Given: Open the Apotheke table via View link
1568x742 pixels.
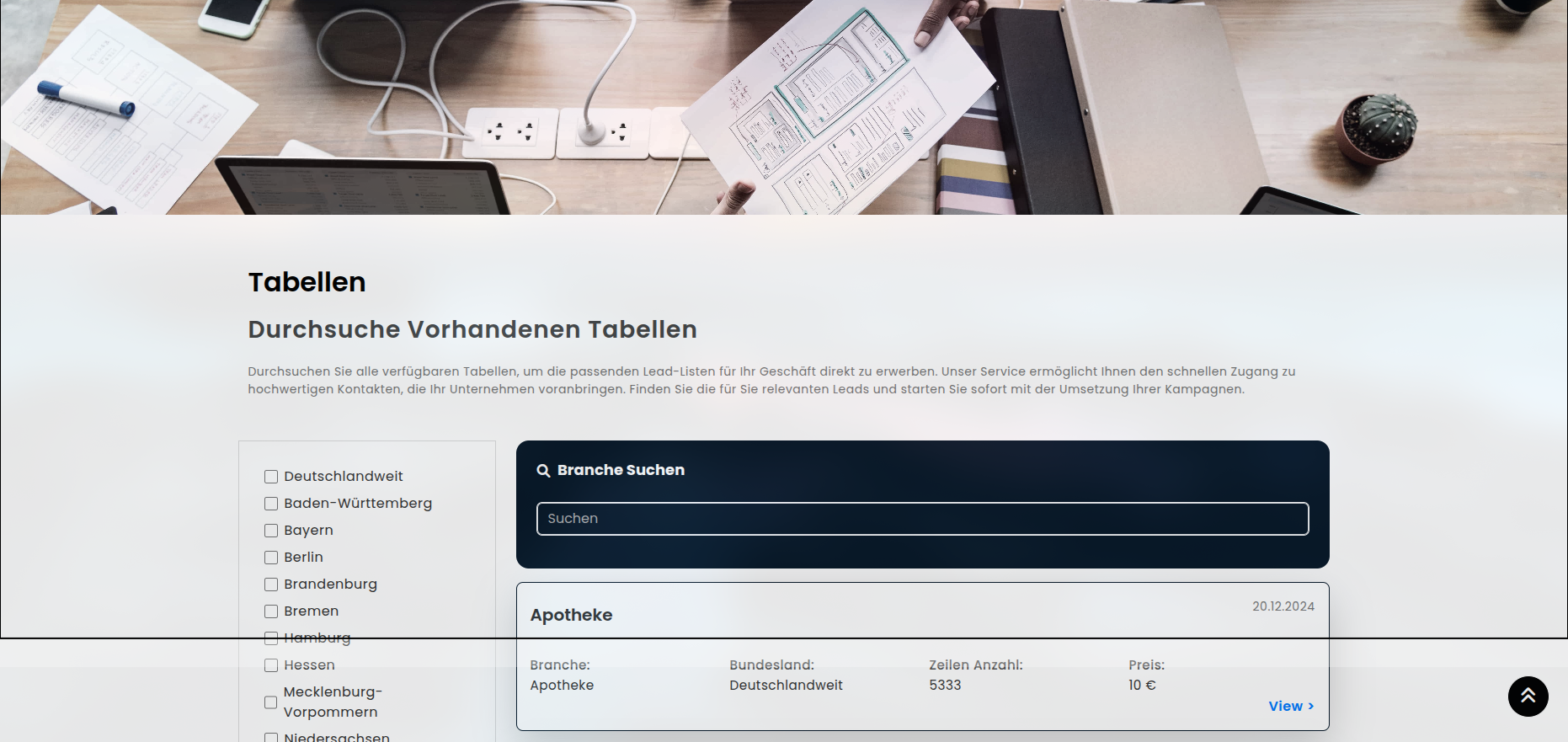Looking at the screenshot, I should (1290, 707).
